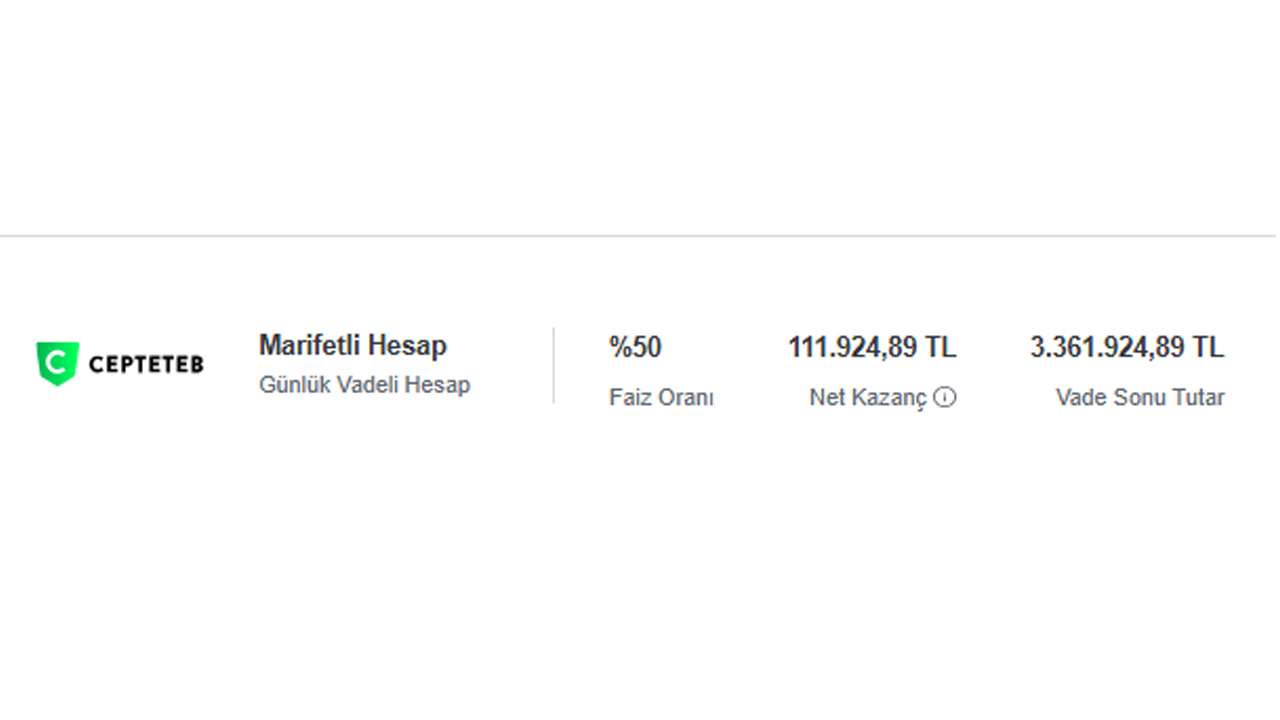Click the vertical divider beside Marifetli Hesap
This screenshot has width=1280, height=720.
click(x=553, y=365)
